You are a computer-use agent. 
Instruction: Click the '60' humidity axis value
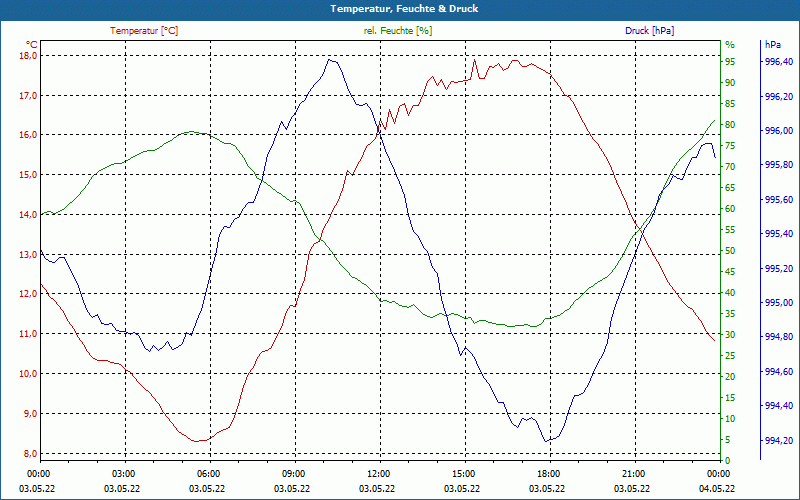pos(730,209)
